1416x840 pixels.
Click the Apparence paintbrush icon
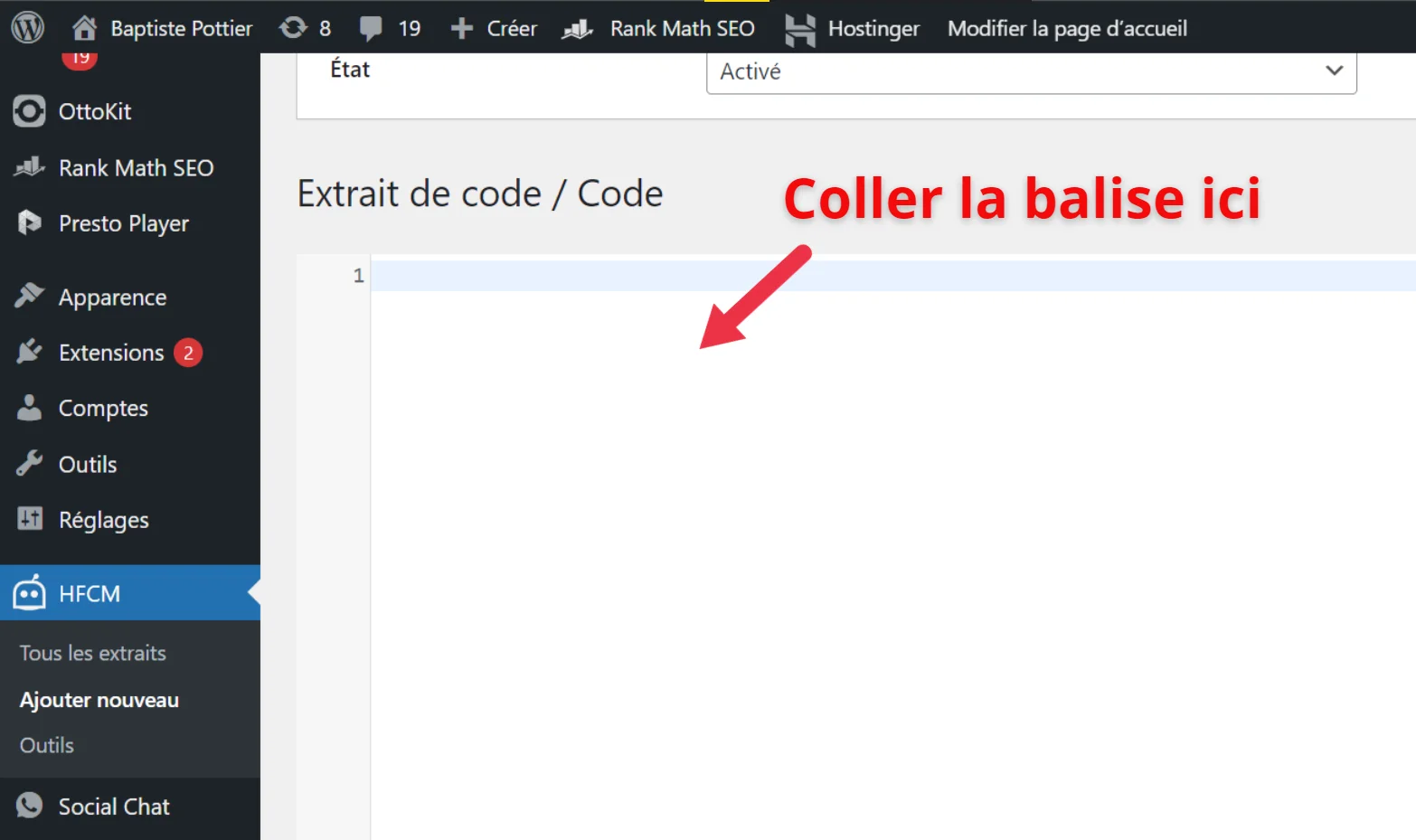pyautogui.click(x=28, y=296)
